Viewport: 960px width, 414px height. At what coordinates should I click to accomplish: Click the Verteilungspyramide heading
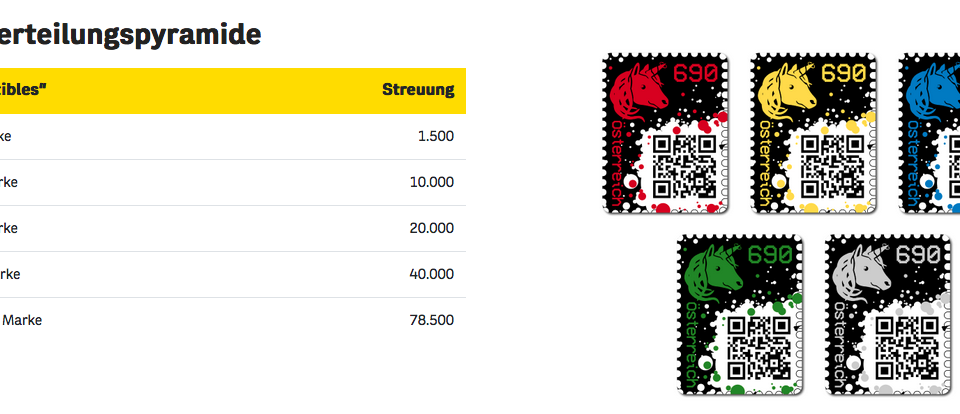point(130,35)
